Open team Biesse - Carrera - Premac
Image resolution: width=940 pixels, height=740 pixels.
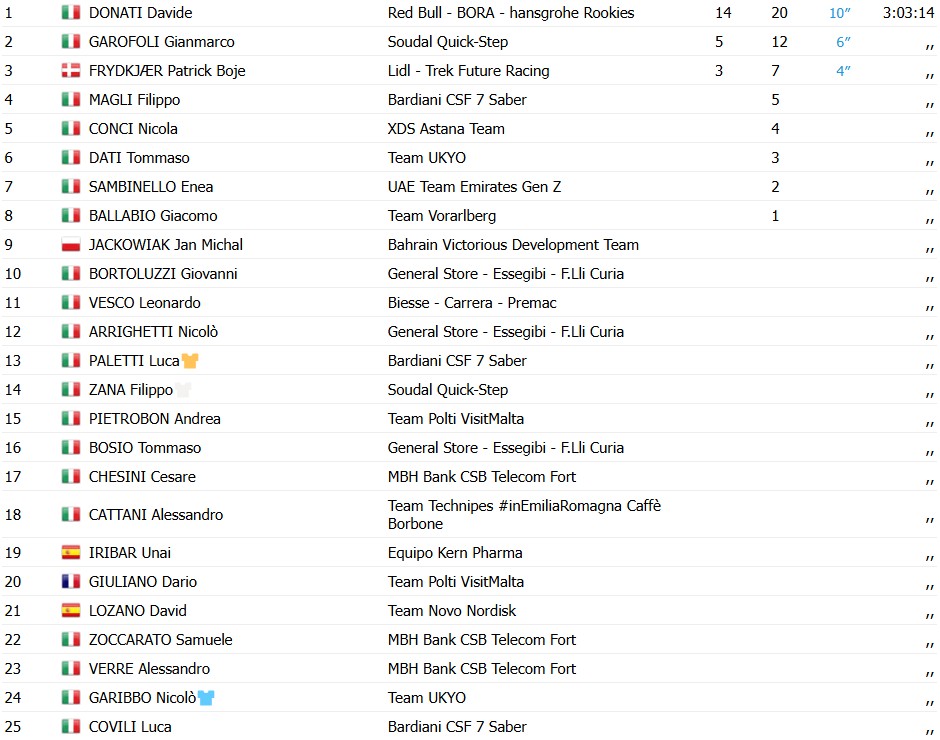click(472, 302)
